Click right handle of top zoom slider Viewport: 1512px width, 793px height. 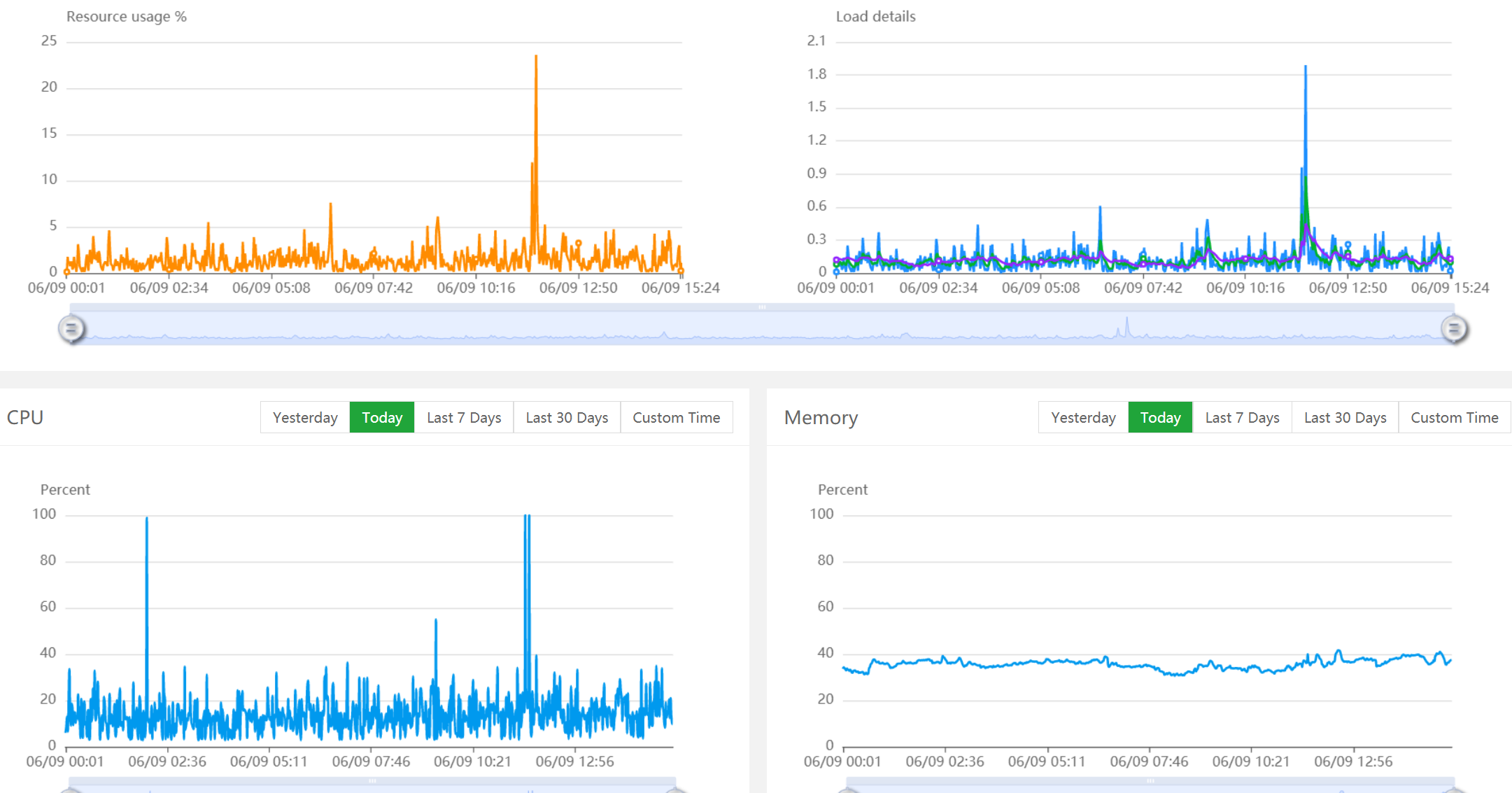[x=1454, y=329]
